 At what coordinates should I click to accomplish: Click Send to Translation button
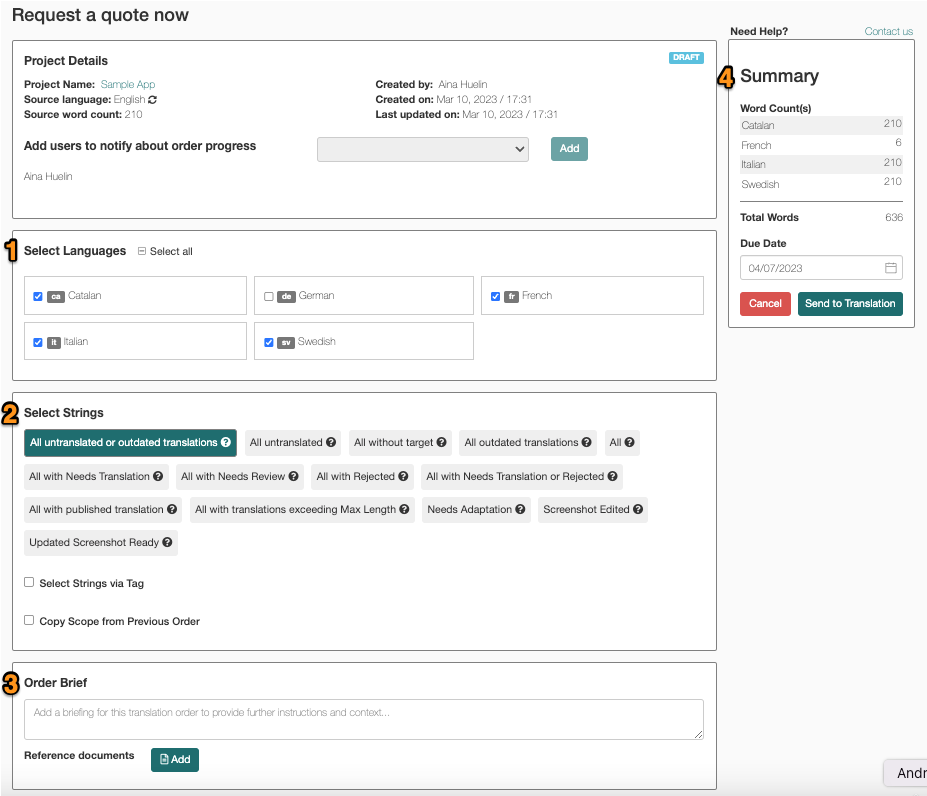click(x=850, y=304)
